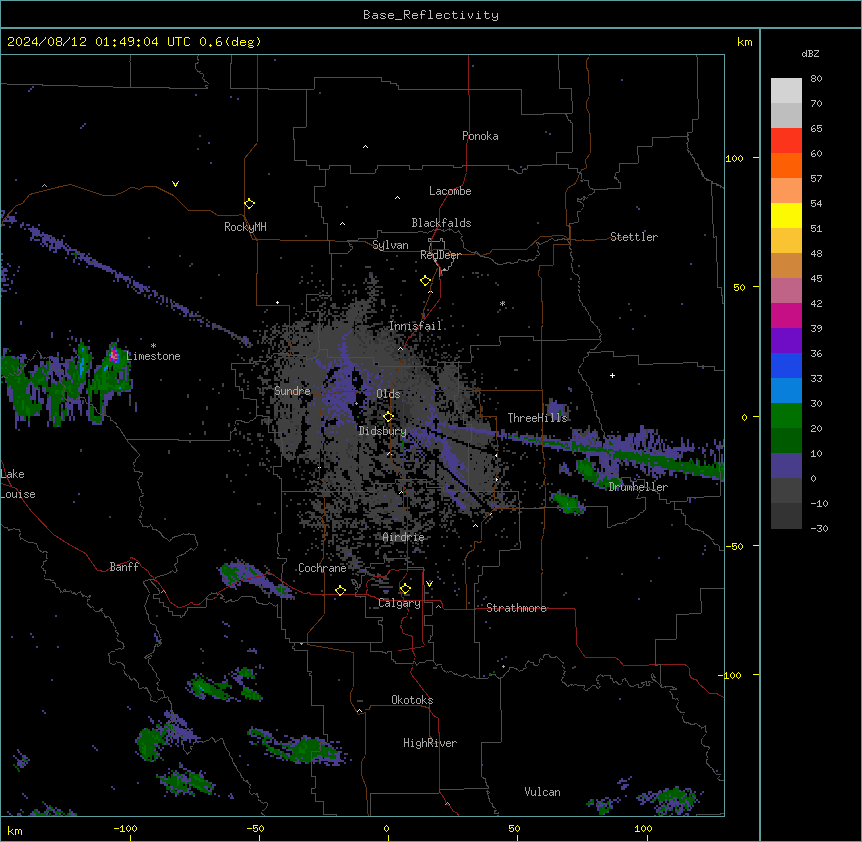The width and height of the screenshot is (862, 842).
Task: Pick the red 60-65 dBZ legend color
Action: [786, 141]
